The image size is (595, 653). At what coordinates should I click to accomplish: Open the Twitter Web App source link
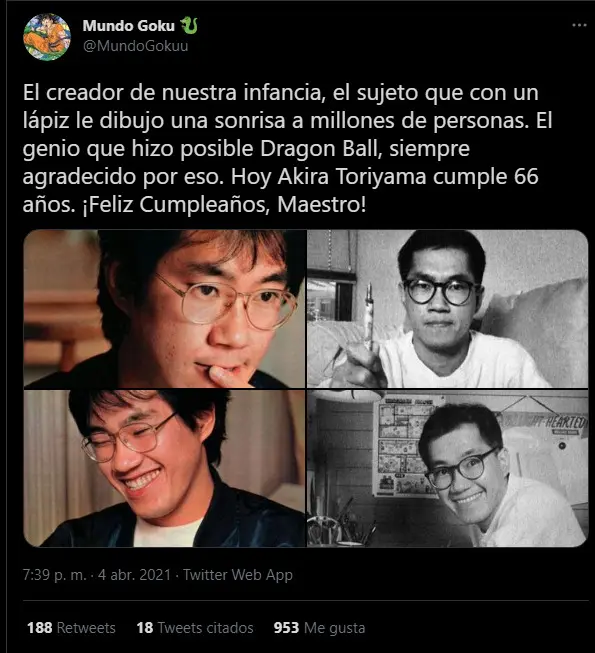pos(238,575)
